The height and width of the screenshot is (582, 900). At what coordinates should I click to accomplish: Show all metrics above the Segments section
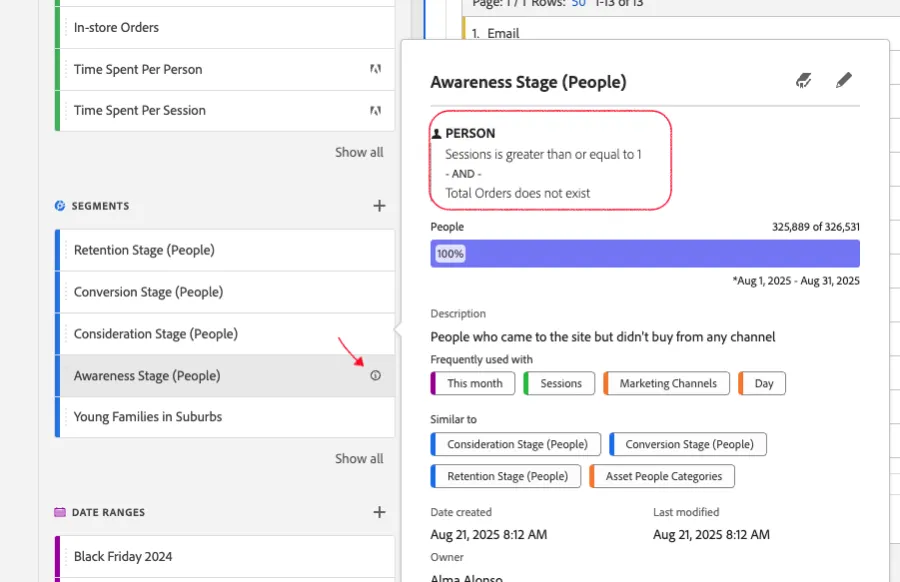359,152
